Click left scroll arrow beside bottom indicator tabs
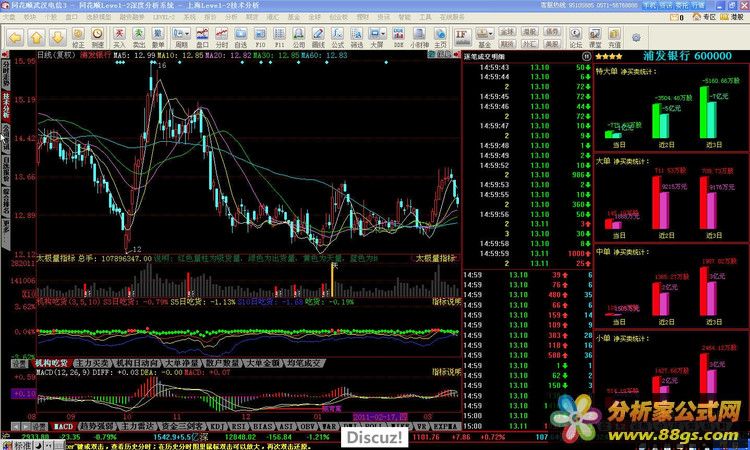The height and width of the screenshot is (450, 750). click(x=15, y=426)
